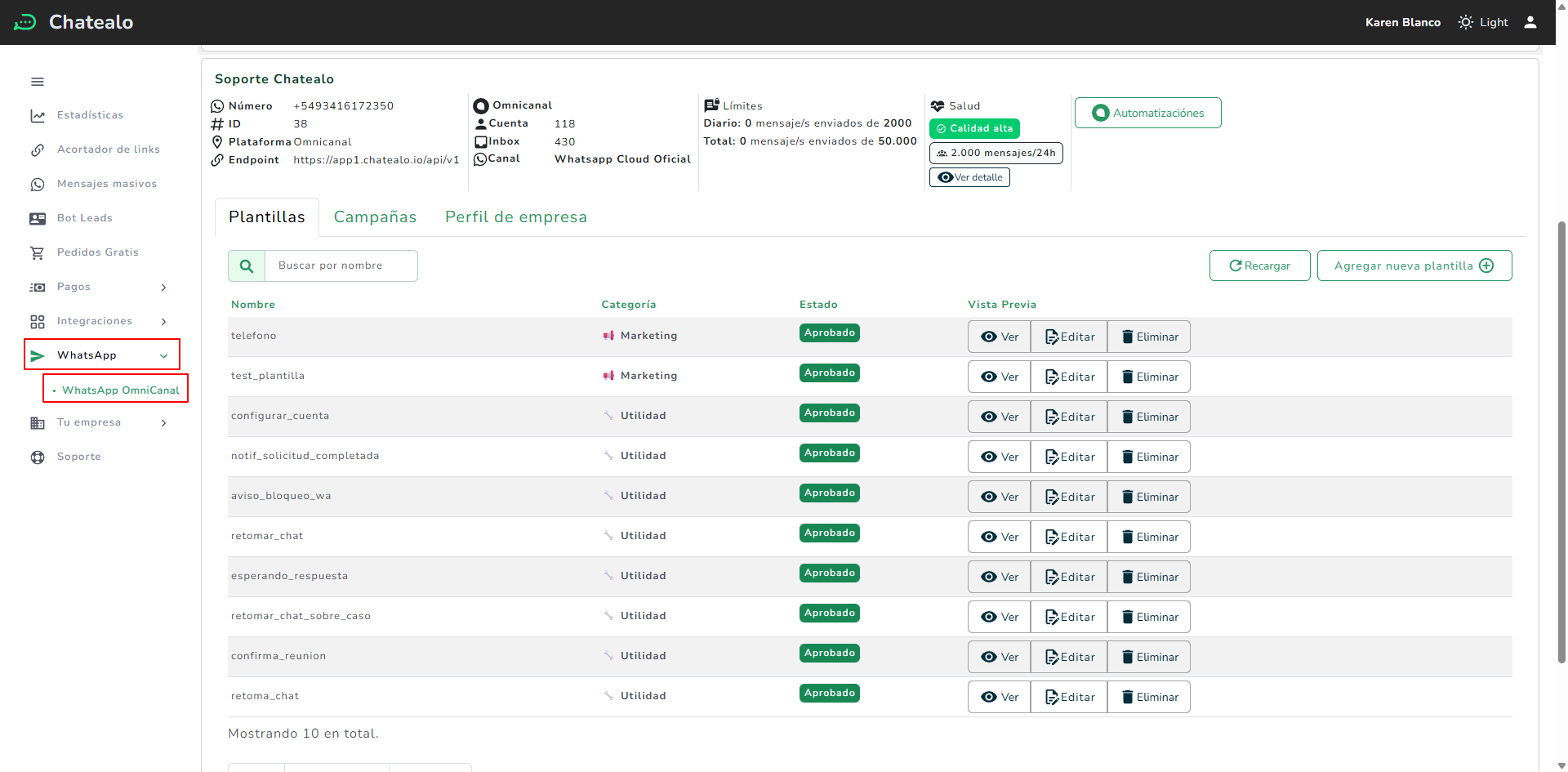
Task: Click the Bot Leads card icon
Action: (x=38, y=219)
